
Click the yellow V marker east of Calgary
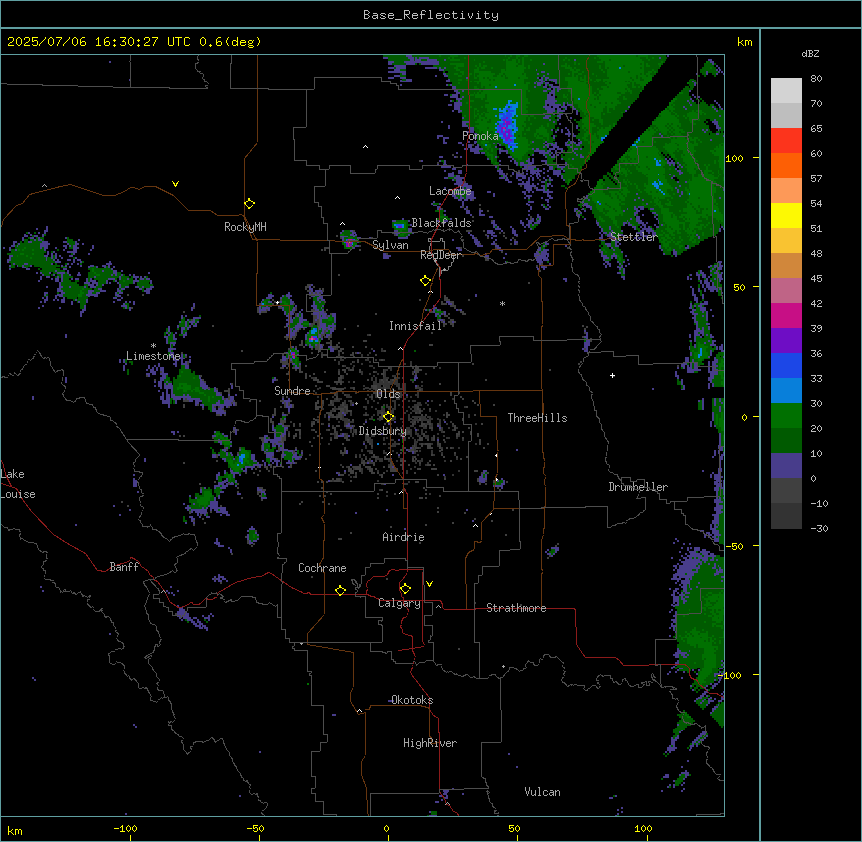click(429, 584)
